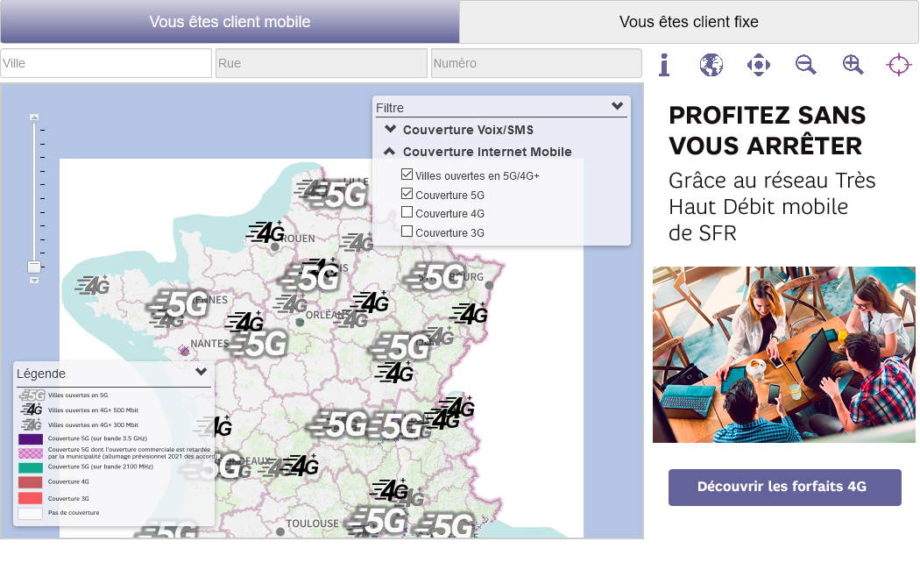Focus the Ville input field
920x570 pixels.
[x=106, y=63]
